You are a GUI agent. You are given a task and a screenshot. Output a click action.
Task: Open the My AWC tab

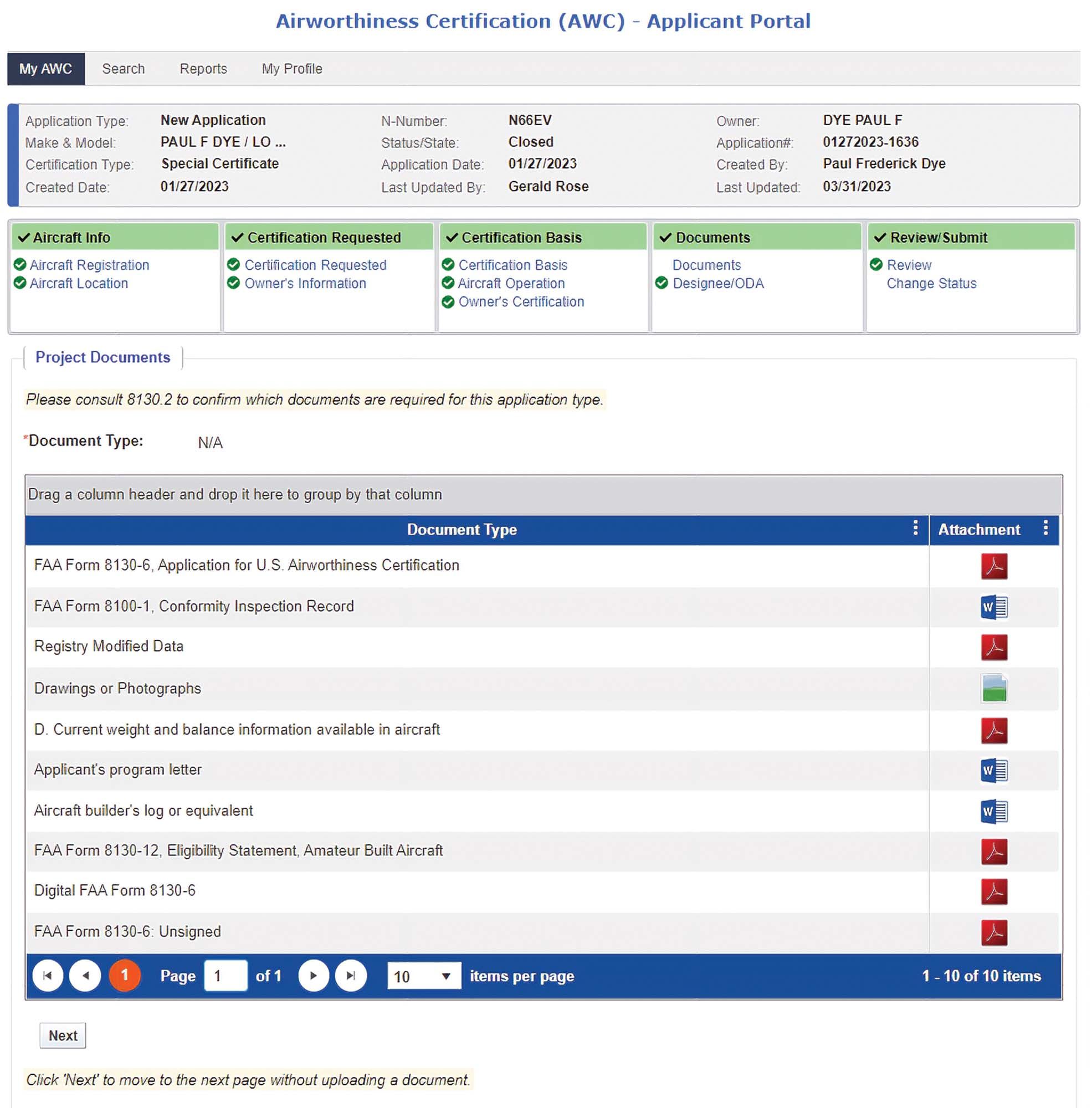click(x=46, y=69)
